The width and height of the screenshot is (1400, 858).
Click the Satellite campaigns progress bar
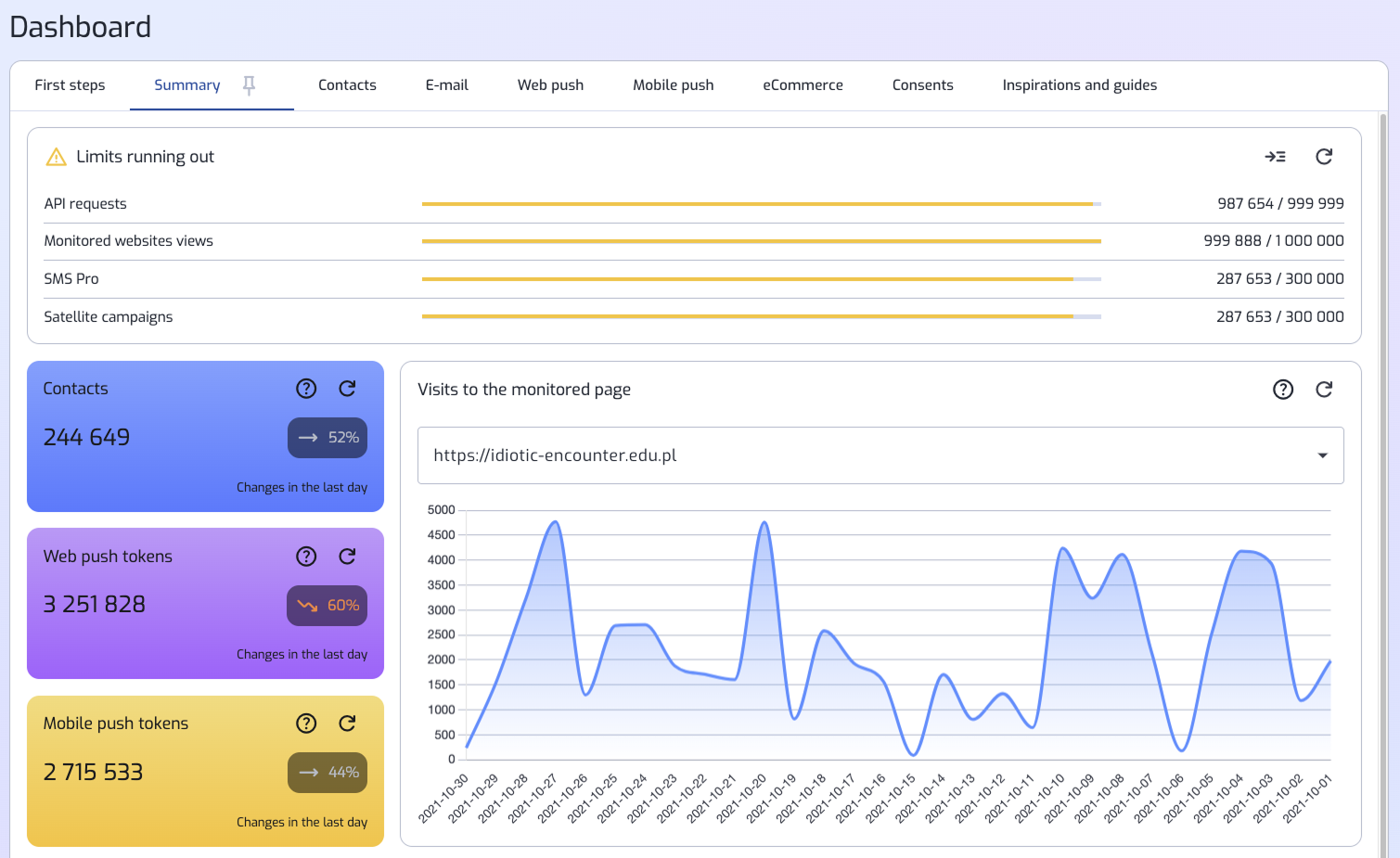pos(762,316)
